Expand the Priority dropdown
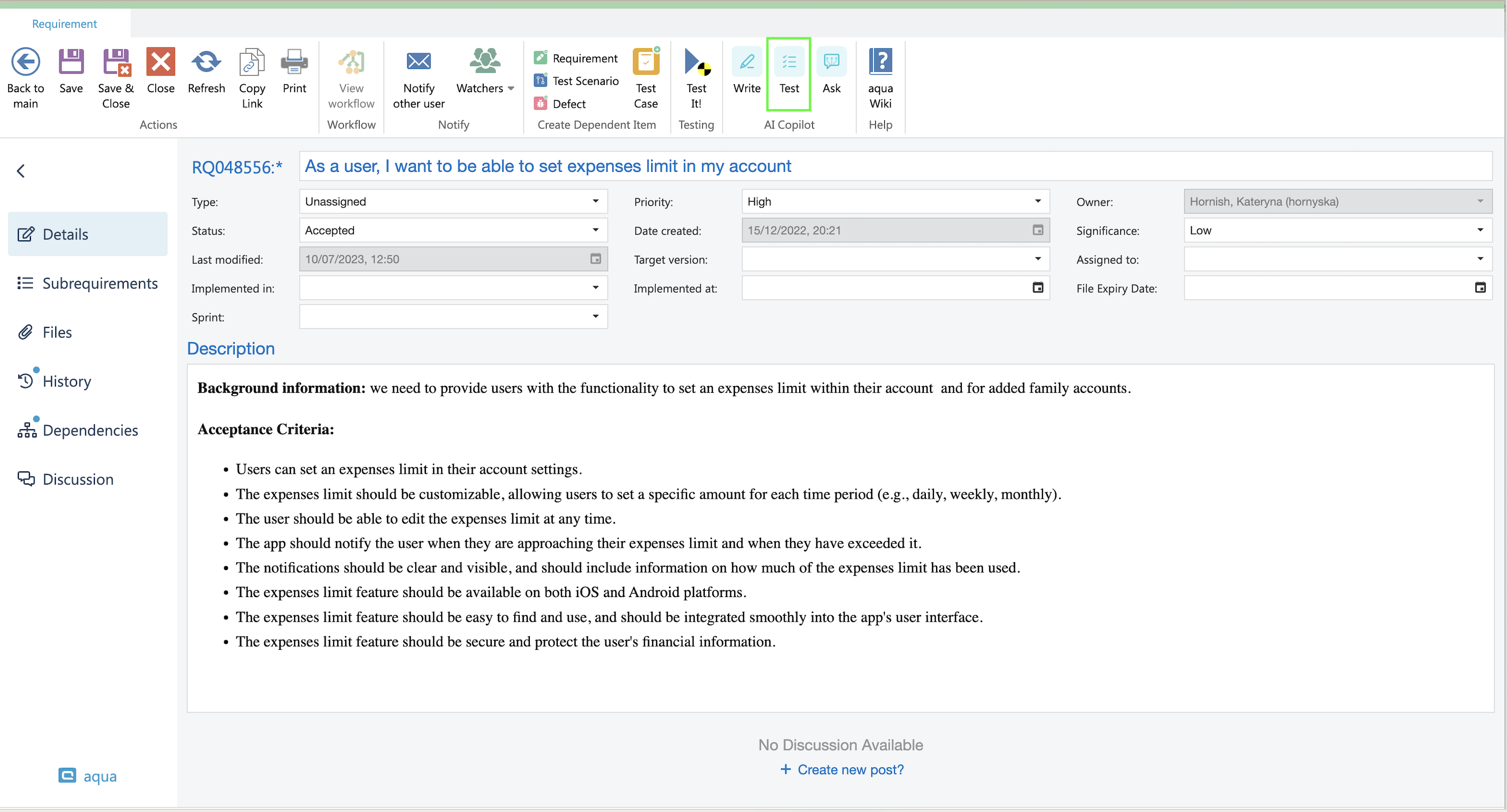Image resolution: width=1507 pixels, height=812 pixels. point(1037,201)
